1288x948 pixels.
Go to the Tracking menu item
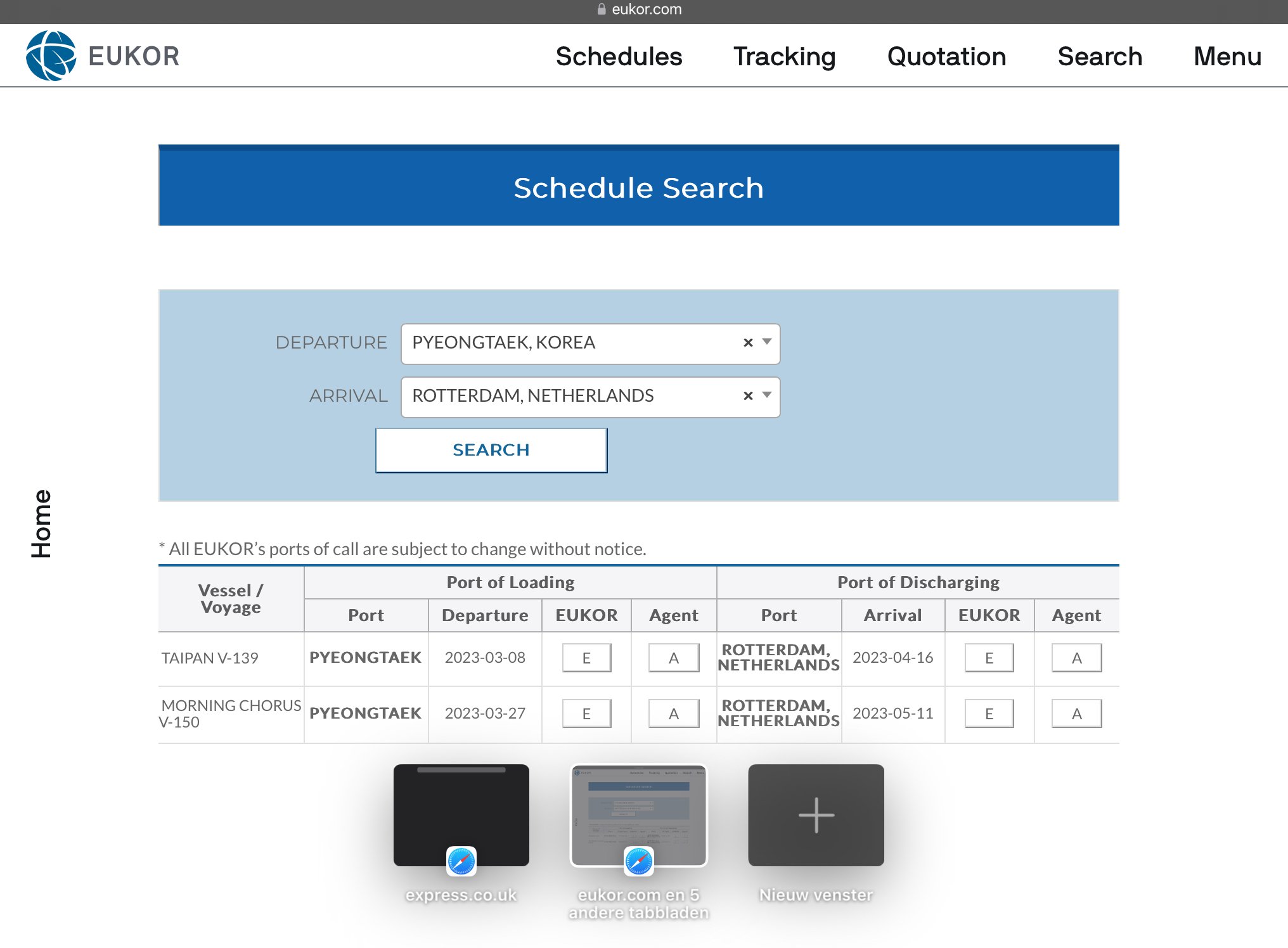pyautogui.click(x=784, y=56)
